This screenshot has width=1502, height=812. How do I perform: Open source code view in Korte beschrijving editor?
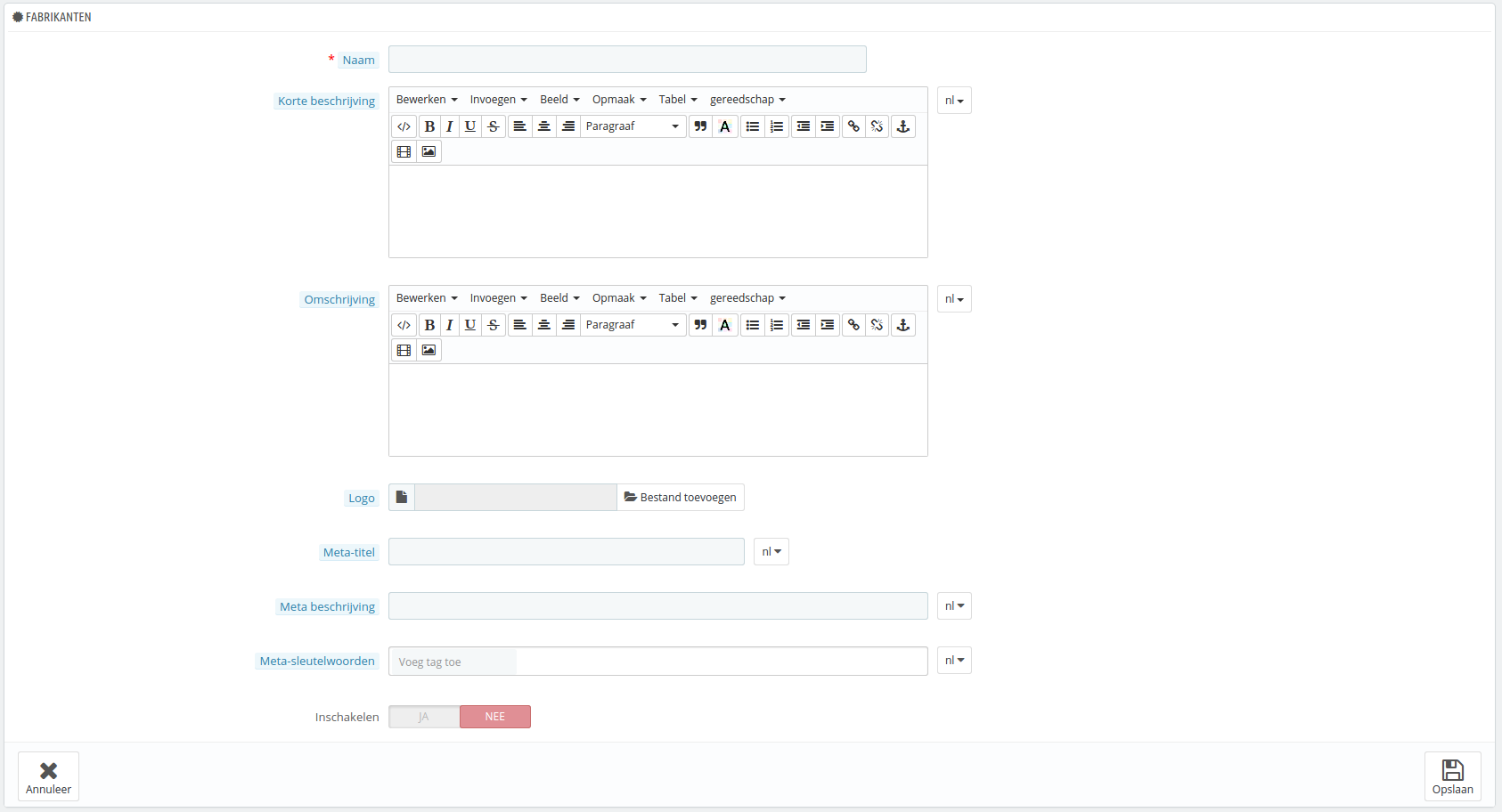(x=404, y=126)
